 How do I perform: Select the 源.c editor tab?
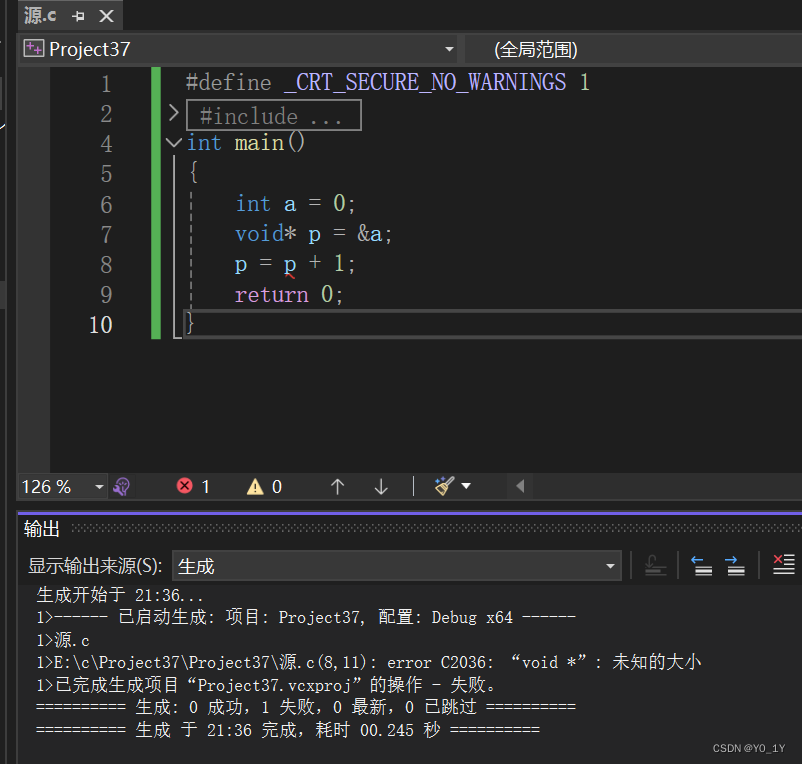[40, 15]
